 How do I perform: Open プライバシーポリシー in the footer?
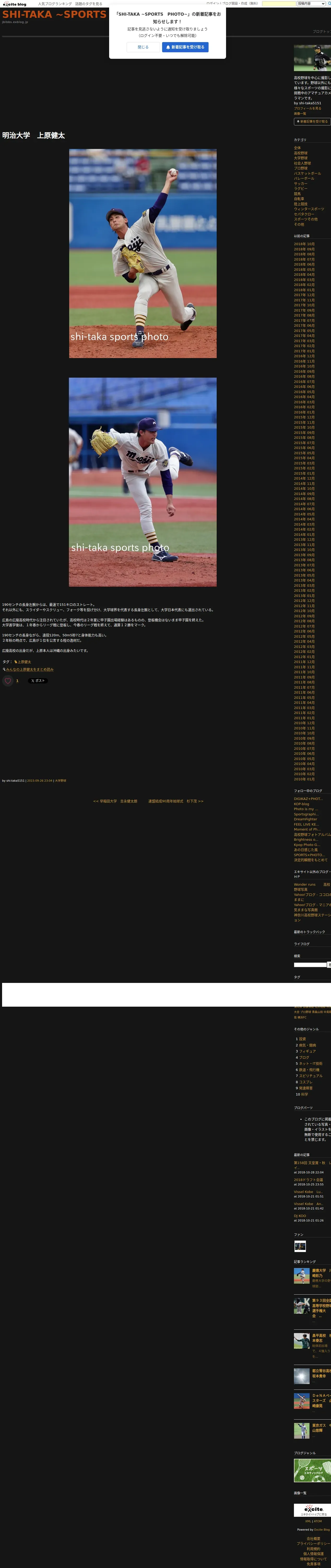click(313, 1544)
